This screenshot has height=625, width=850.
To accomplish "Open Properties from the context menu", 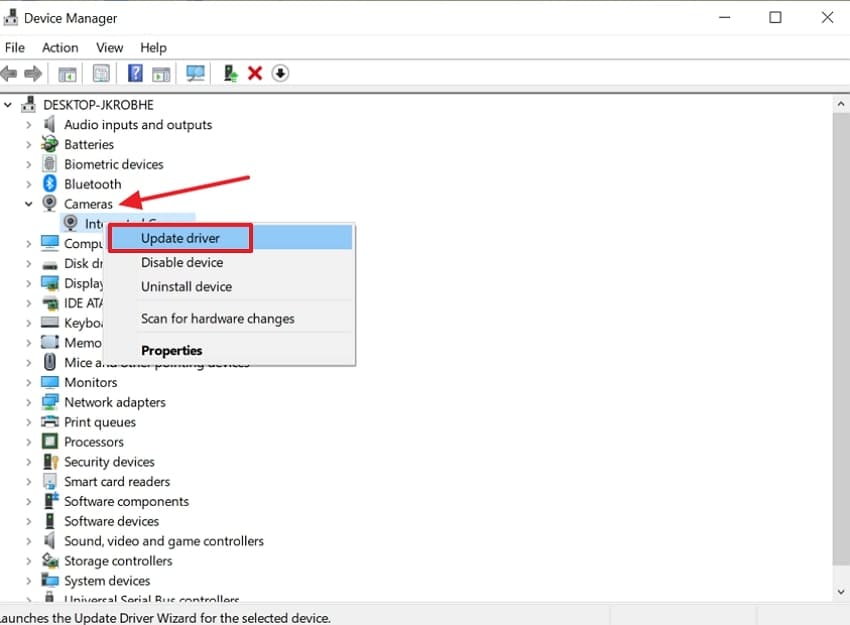I will (x=230, y=350).
